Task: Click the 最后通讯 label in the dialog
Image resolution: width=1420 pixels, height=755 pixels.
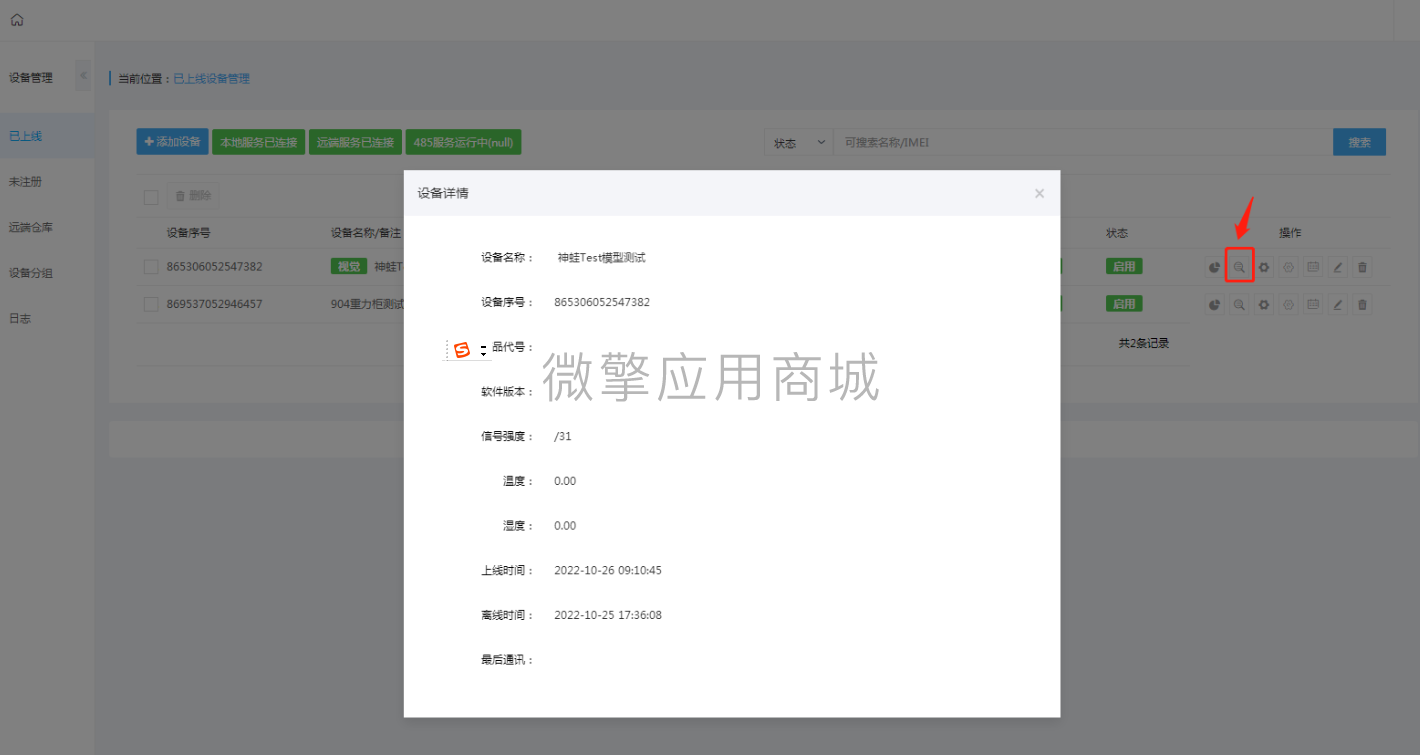Action: coord(507,660)
